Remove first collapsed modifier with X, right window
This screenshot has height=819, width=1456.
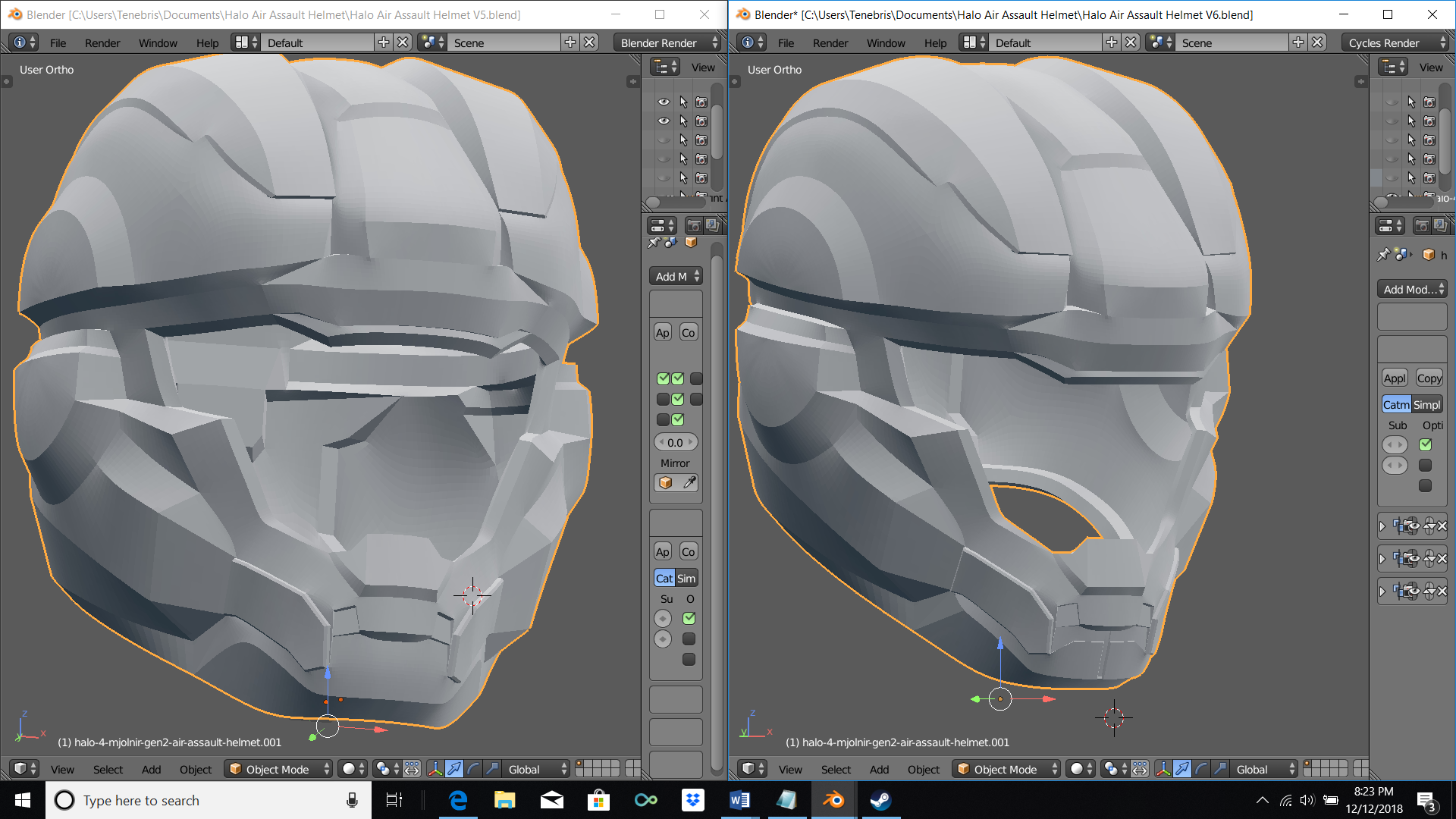[1442, 526]
